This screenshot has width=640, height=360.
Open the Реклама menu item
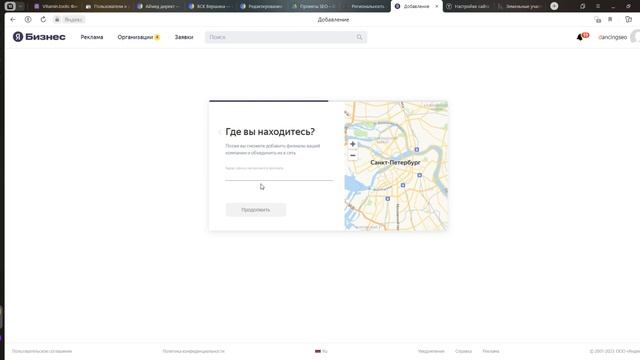coord(92,37)
